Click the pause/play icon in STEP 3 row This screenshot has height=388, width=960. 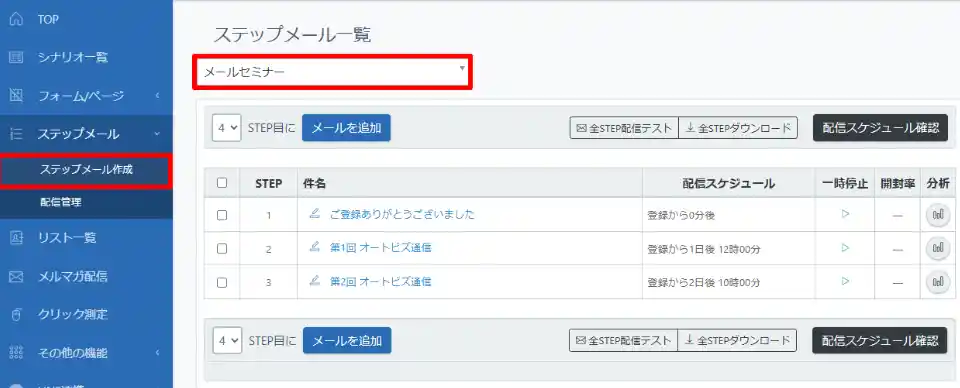coord(846,282)
